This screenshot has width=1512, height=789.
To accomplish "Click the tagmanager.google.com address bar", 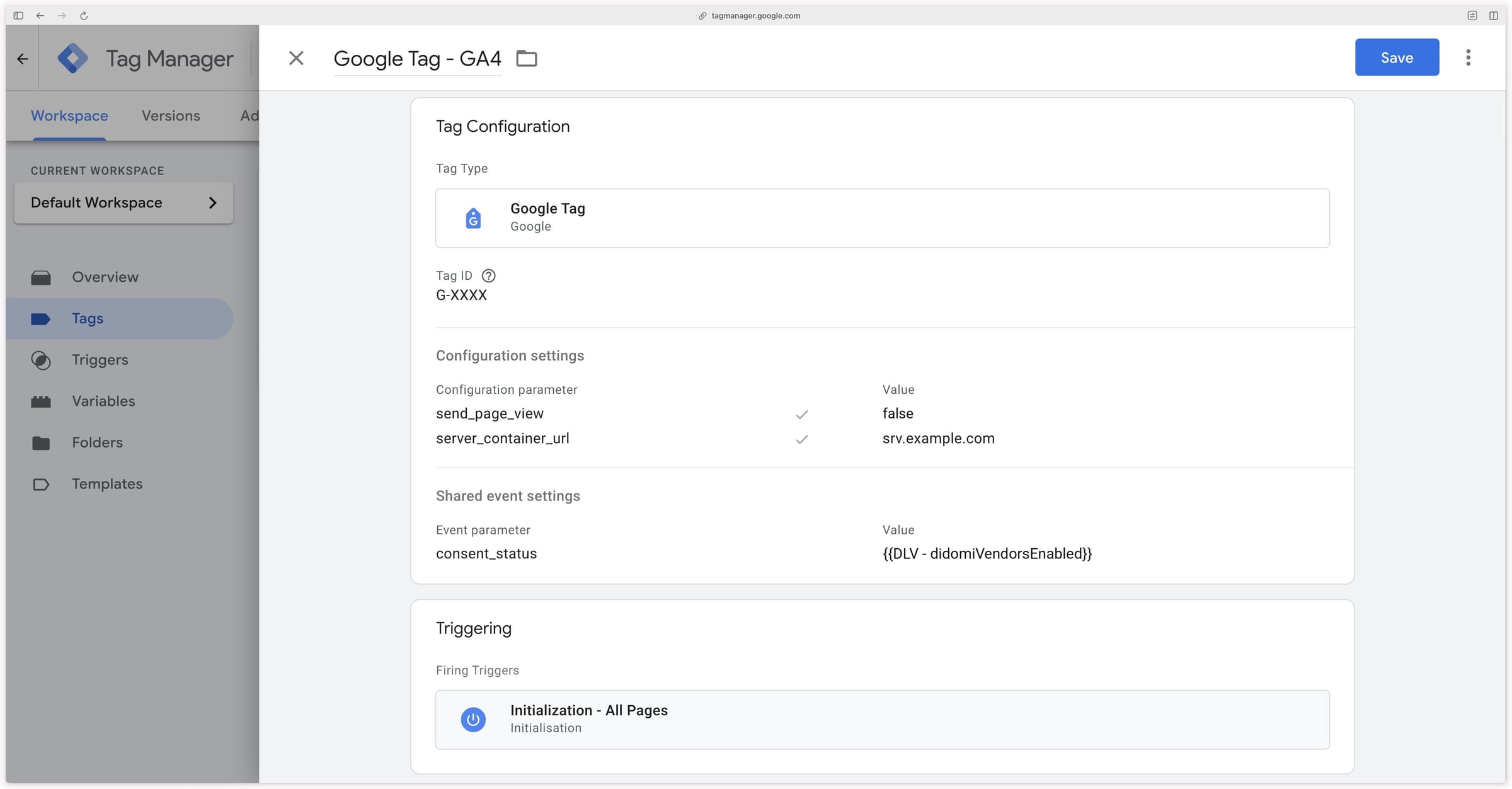I will pos(750,16).
